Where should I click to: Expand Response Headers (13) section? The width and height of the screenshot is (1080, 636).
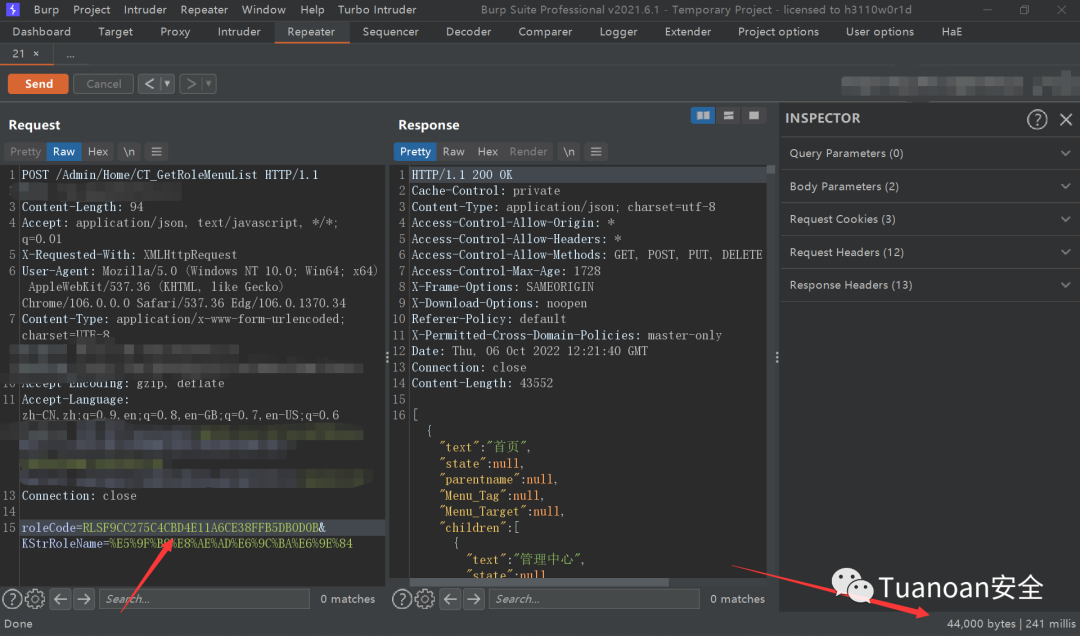(930, 285)
